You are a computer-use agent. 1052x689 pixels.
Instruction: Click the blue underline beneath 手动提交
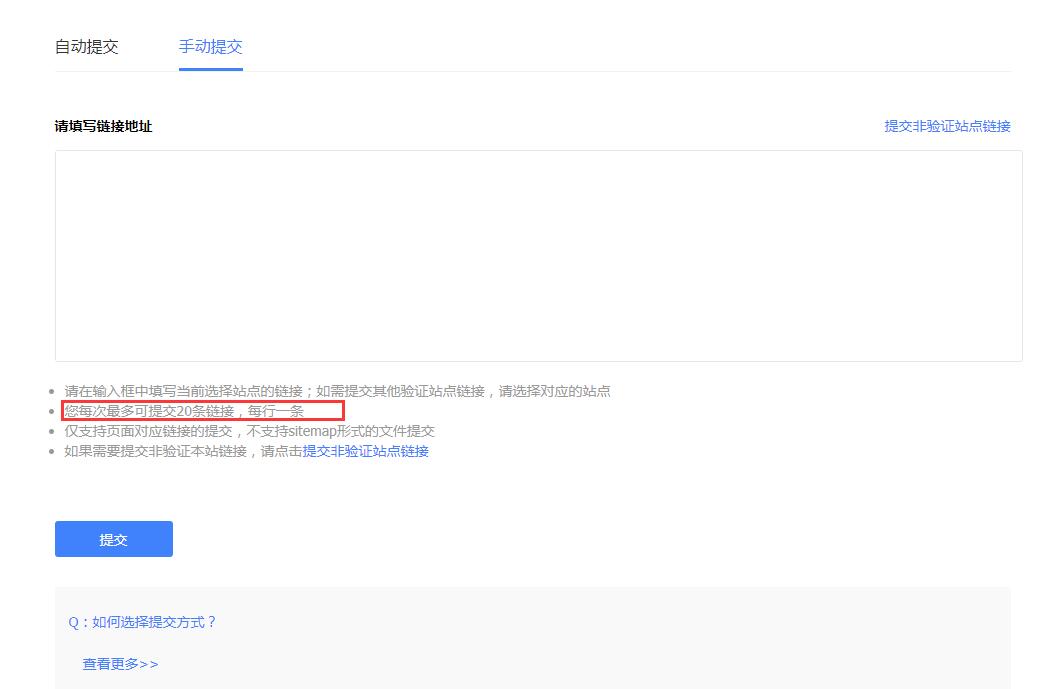click(x=210, y=69)
